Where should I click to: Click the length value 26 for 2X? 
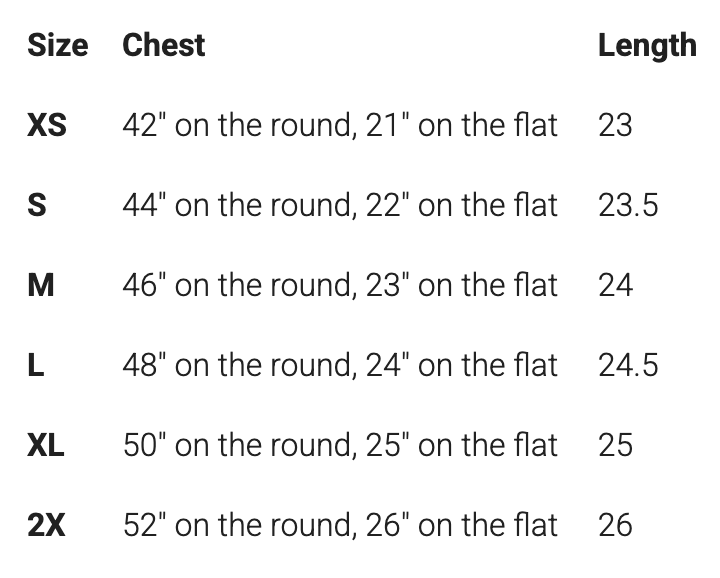tap(616, 525)
